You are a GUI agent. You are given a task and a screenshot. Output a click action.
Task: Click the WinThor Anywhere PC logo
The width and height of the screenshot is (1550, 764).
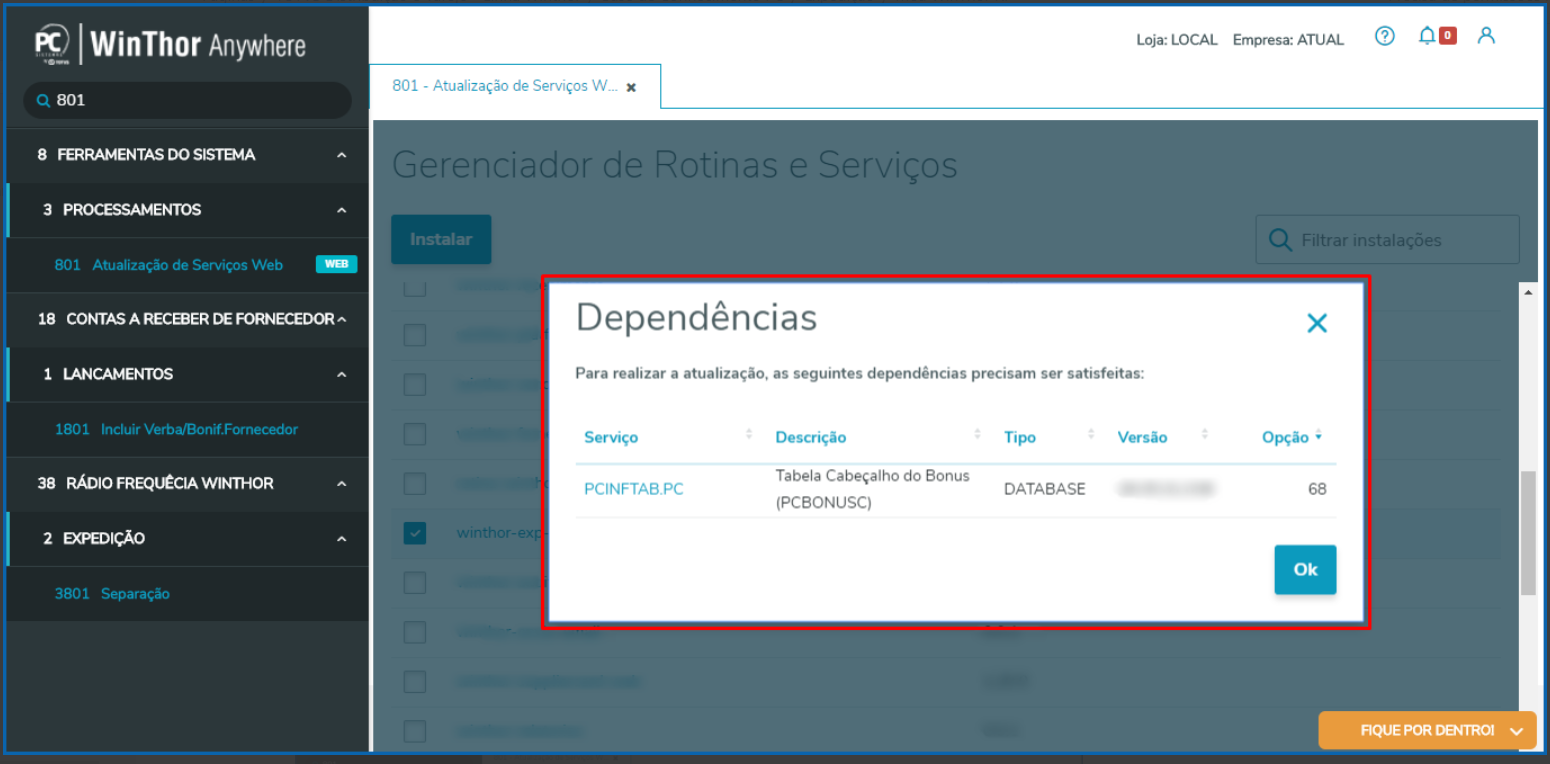[x=53, y=43]
